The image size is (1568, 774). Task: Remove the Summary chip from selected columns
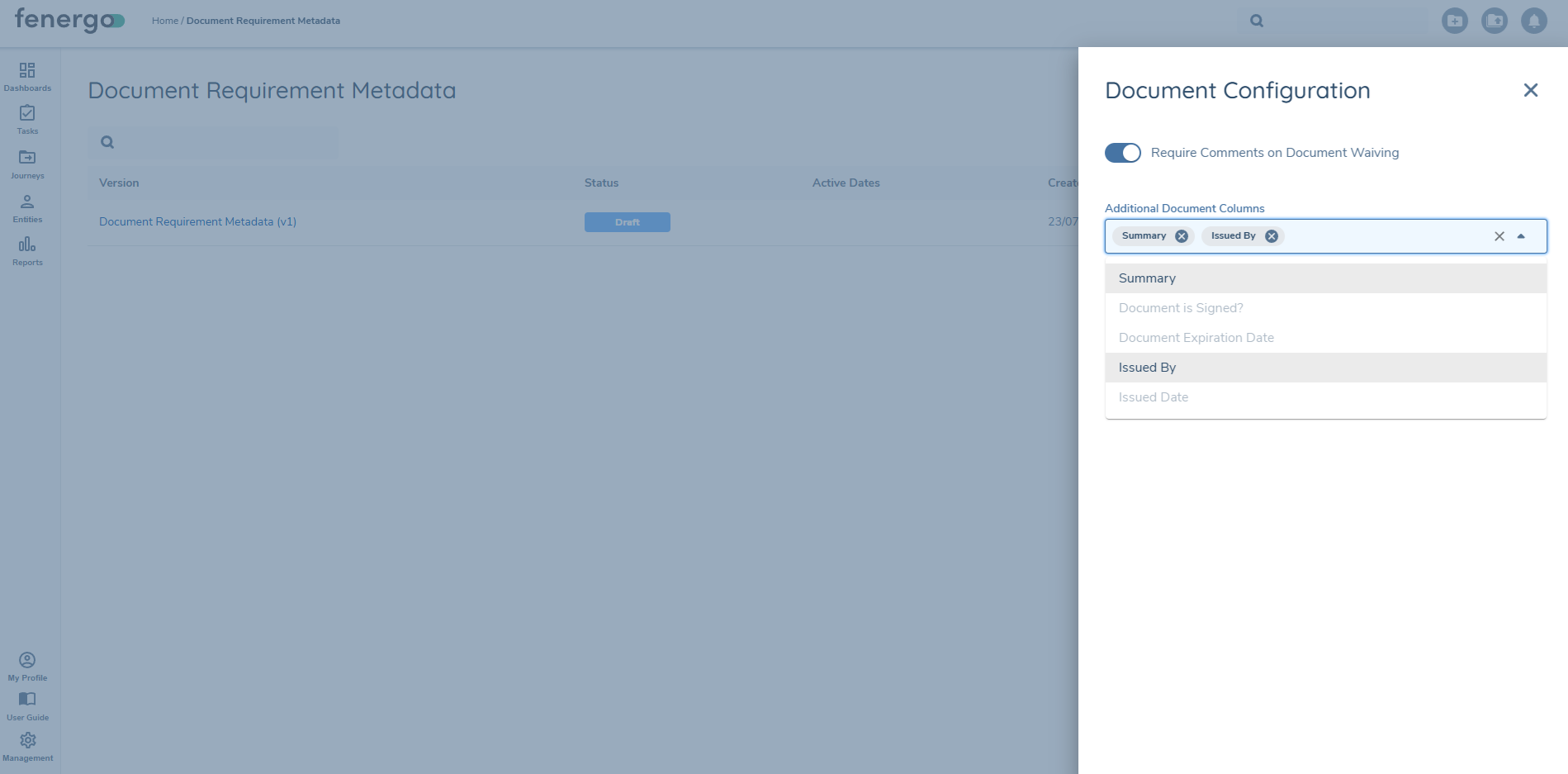click(x=1181, y=235)
